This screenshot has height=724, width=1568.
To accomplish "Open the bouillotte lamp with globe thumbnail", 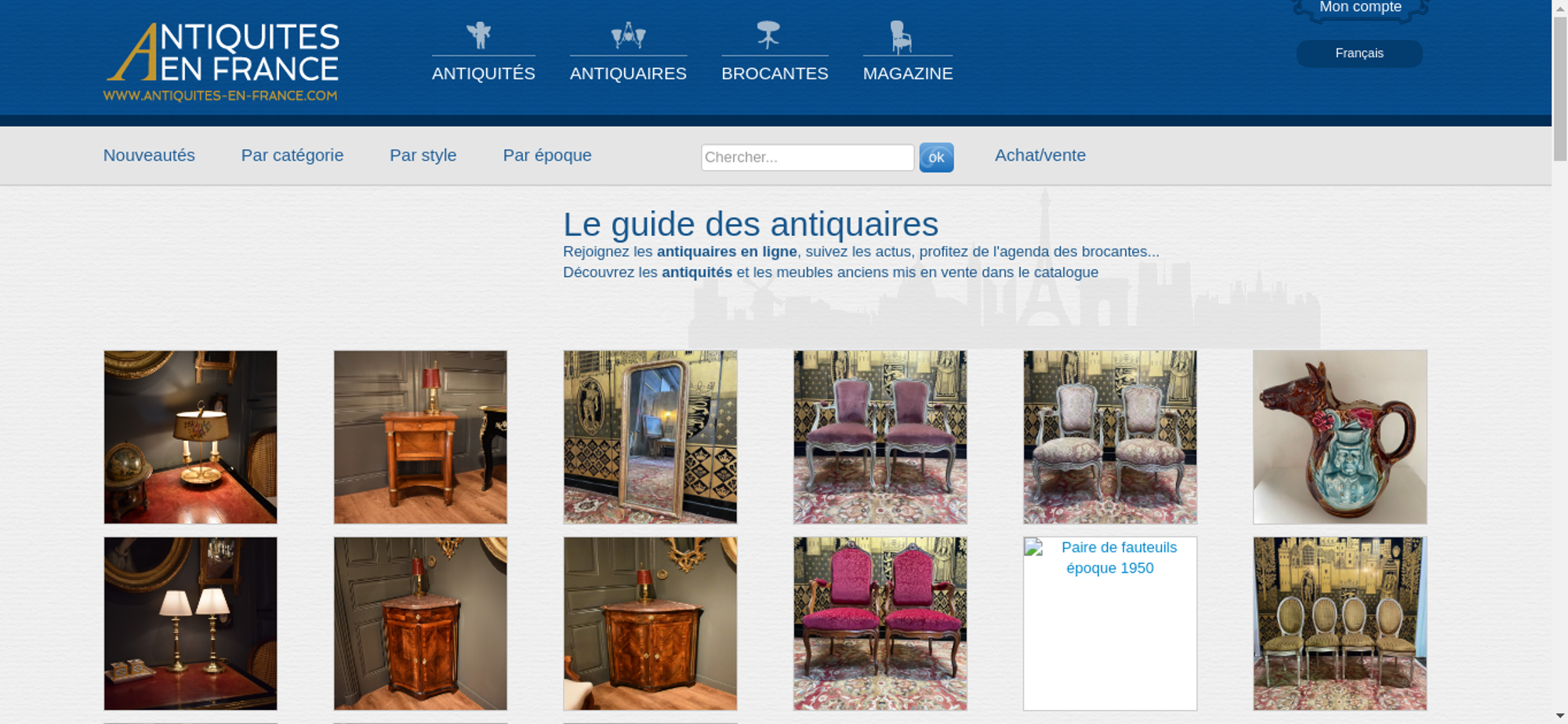I will pos(191,437).
